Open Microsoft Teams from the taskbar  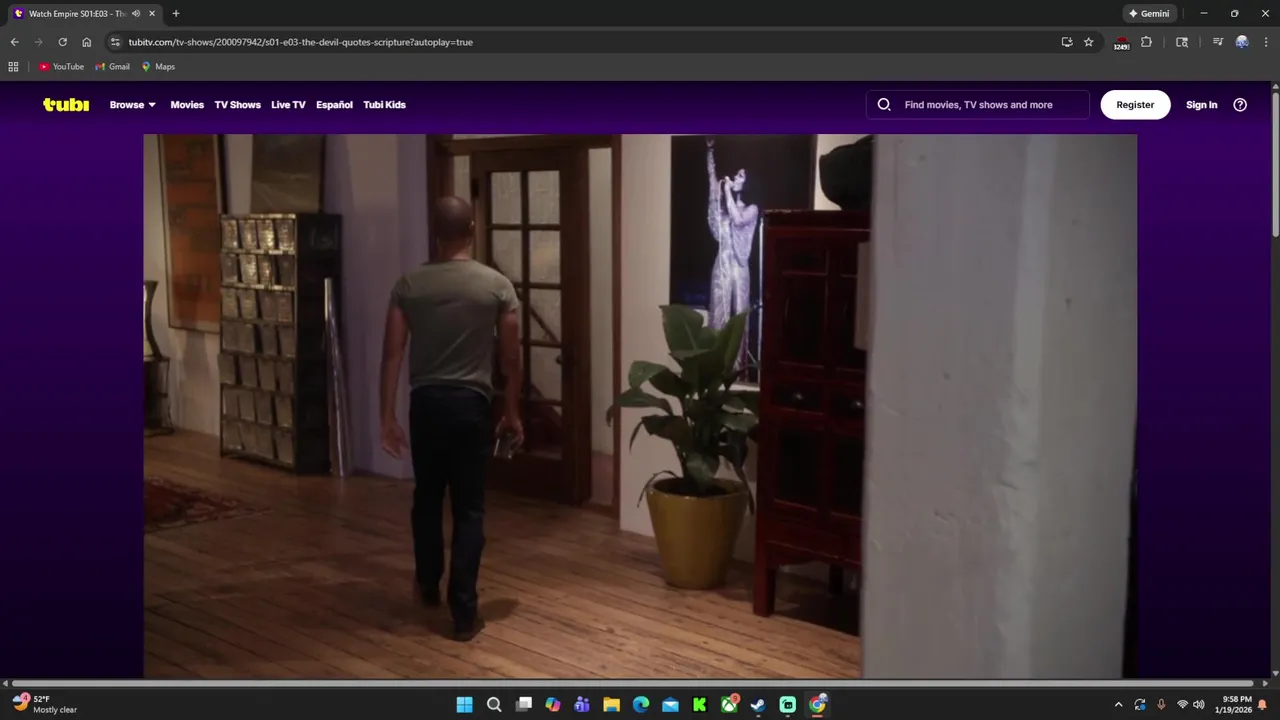[x=582, y=705]
